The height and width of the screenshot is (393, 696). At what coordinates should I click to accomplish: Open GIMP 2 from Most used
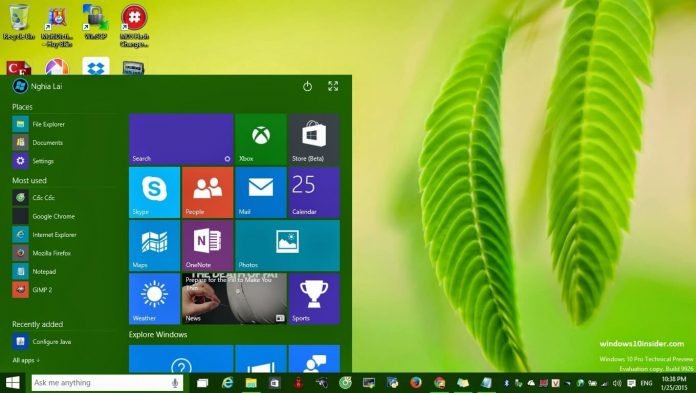[32, 290]
